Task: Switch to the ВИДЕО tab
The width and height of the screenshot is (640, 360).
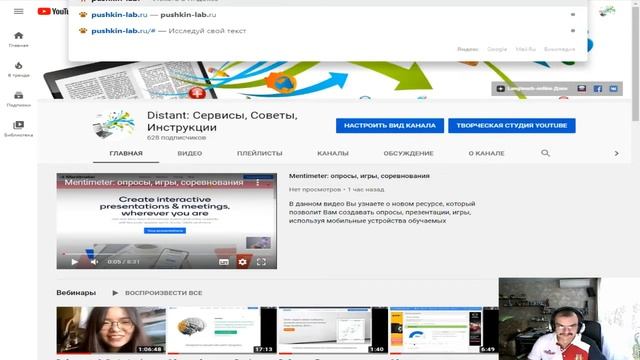Action: 190,153
